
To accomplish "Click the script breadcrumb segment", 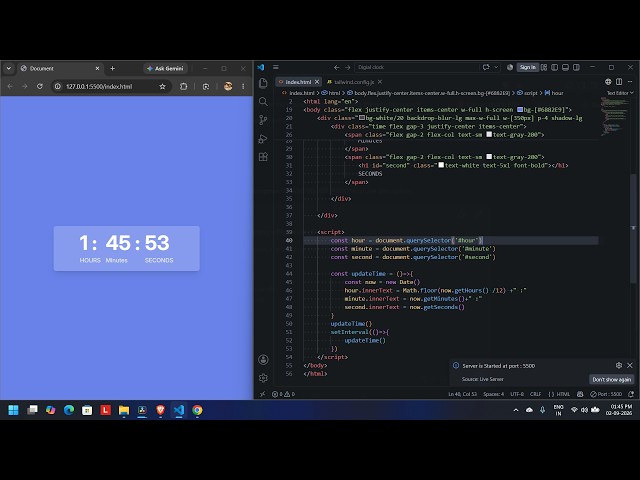I will 527,93.
